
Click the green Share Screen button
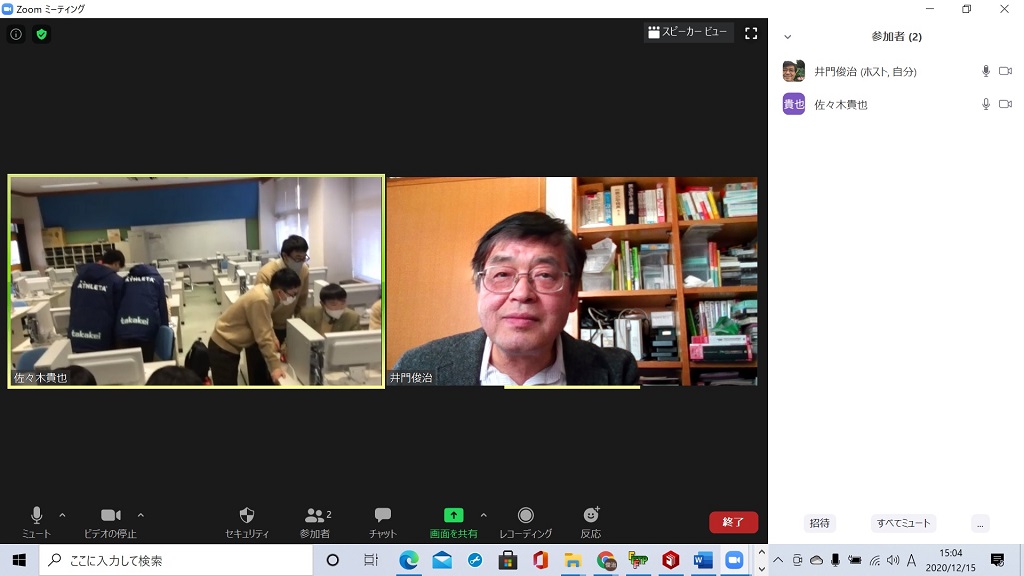click(x=453, y=521)
